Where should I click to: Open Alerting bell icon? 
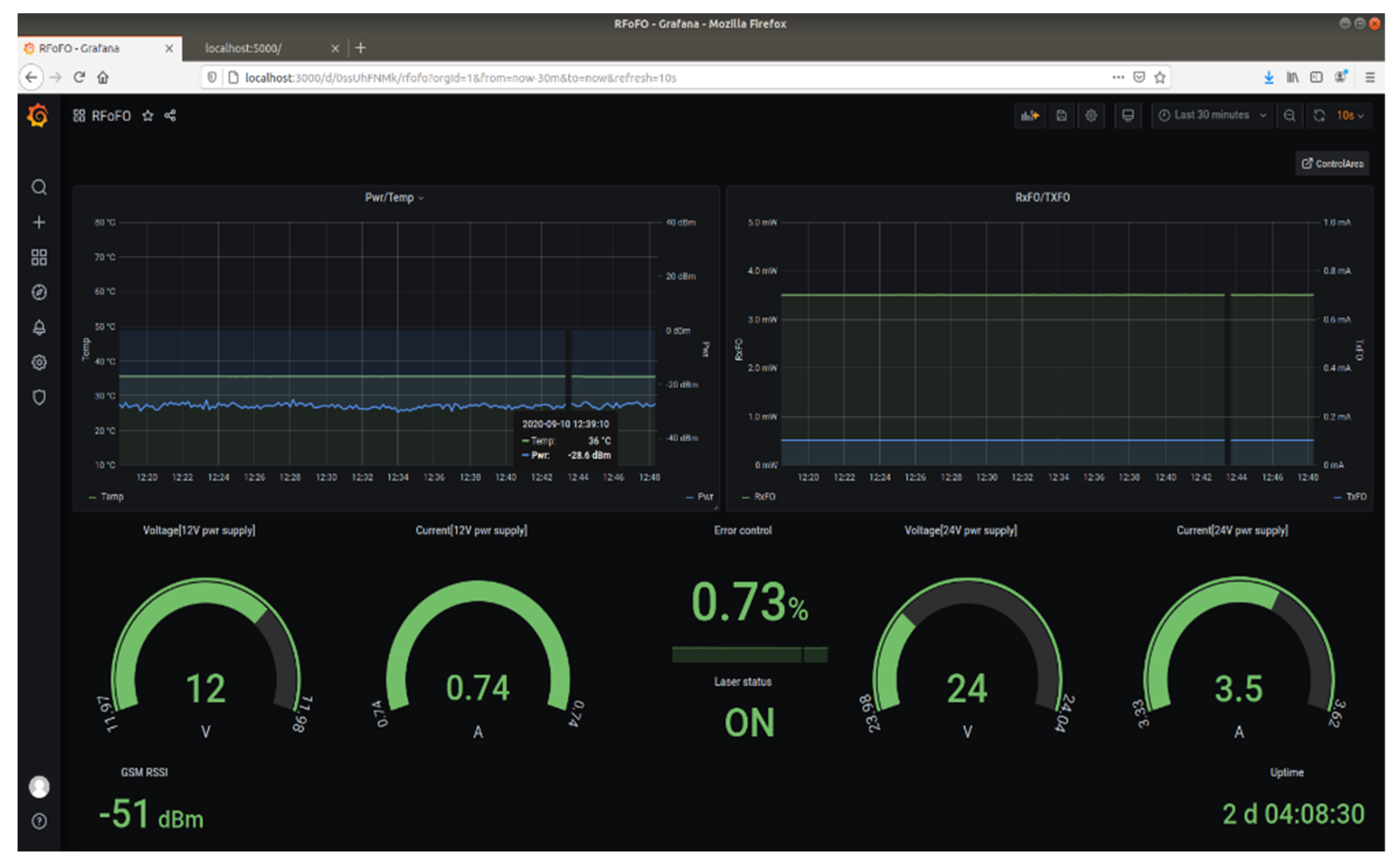click(38, 327)
